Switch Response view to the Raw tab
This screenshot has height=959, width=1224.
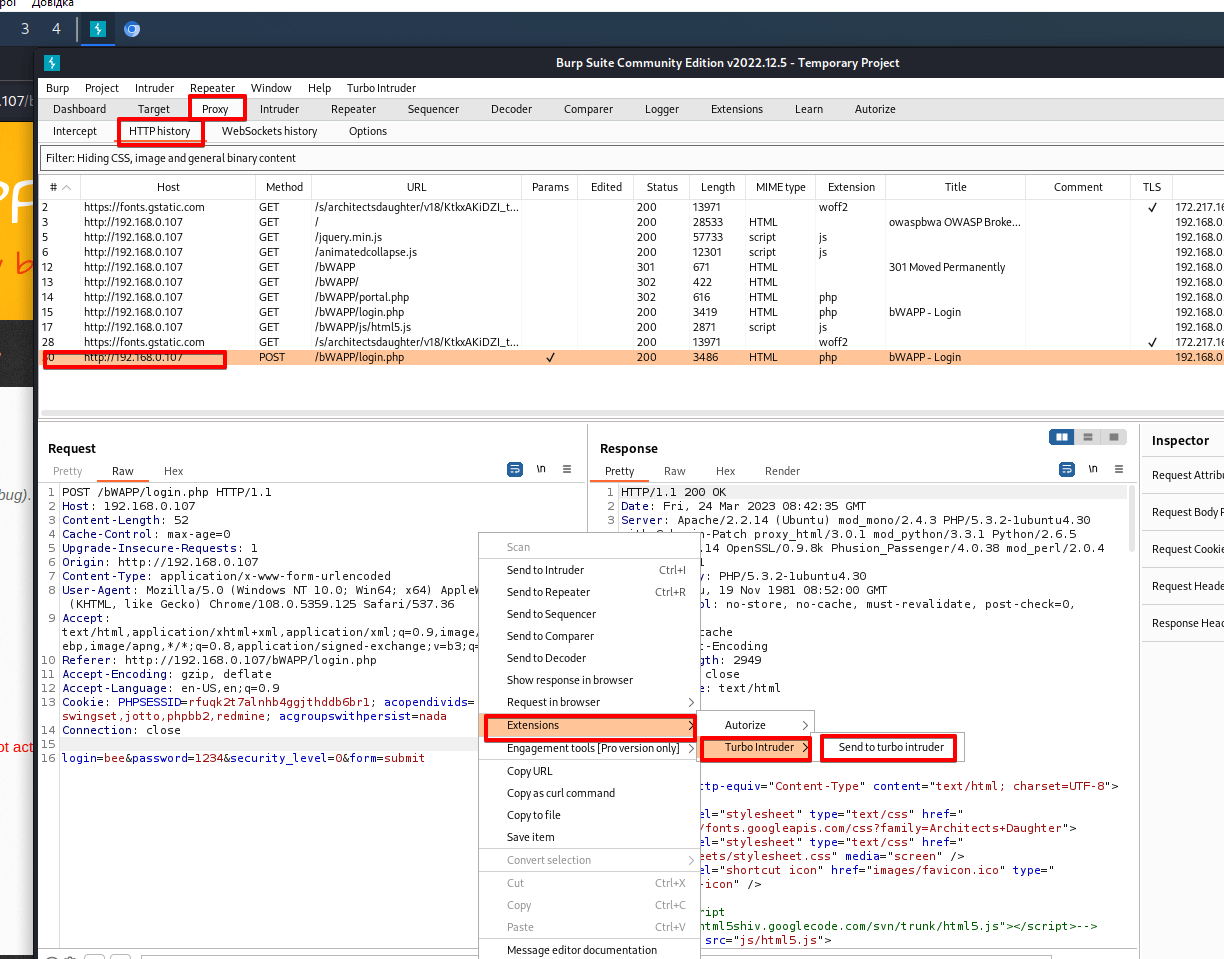[675, 471]
